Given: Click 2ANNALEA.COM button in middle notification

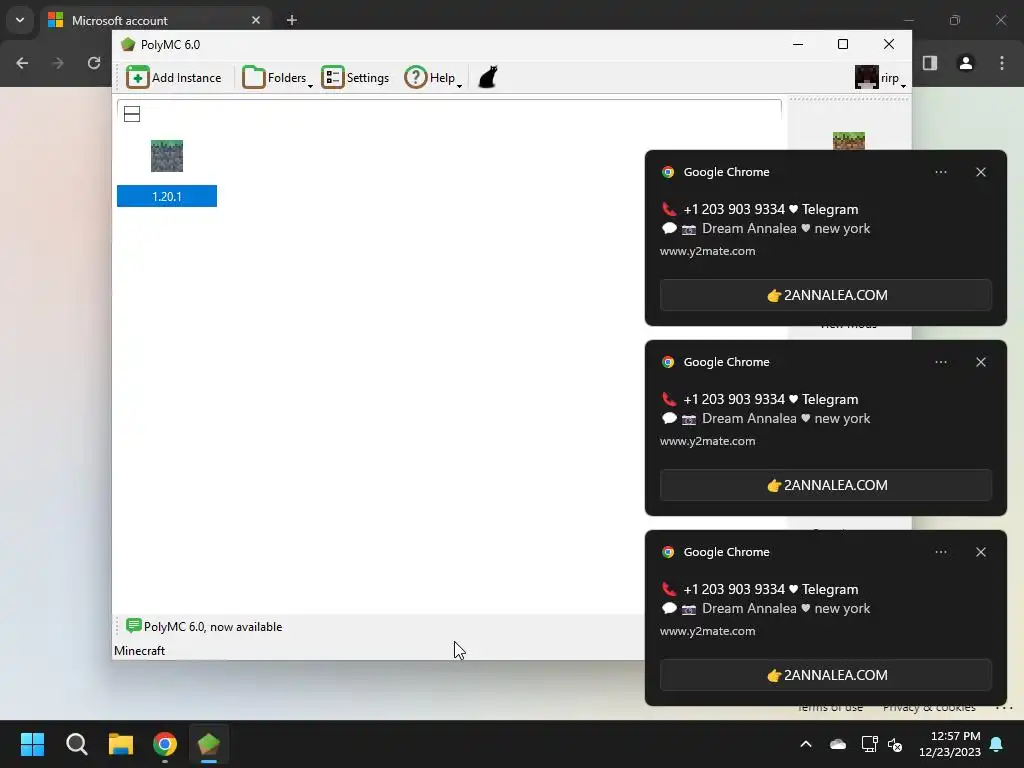Looking at the screenshot, I should [x=825, y=485].
